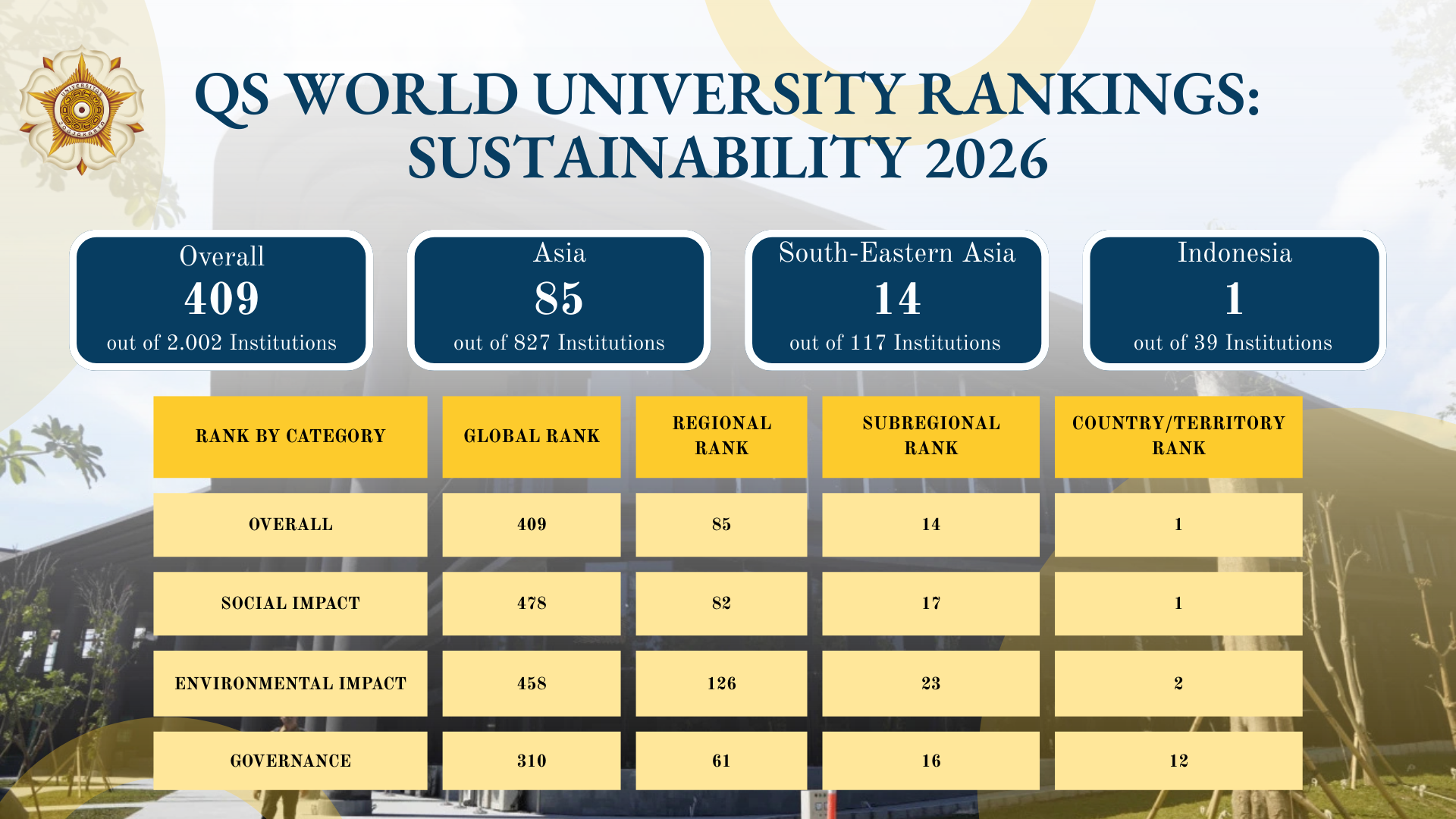Click the Overall global rank value 409
1456x819 pixels.
tap(531, 524)
